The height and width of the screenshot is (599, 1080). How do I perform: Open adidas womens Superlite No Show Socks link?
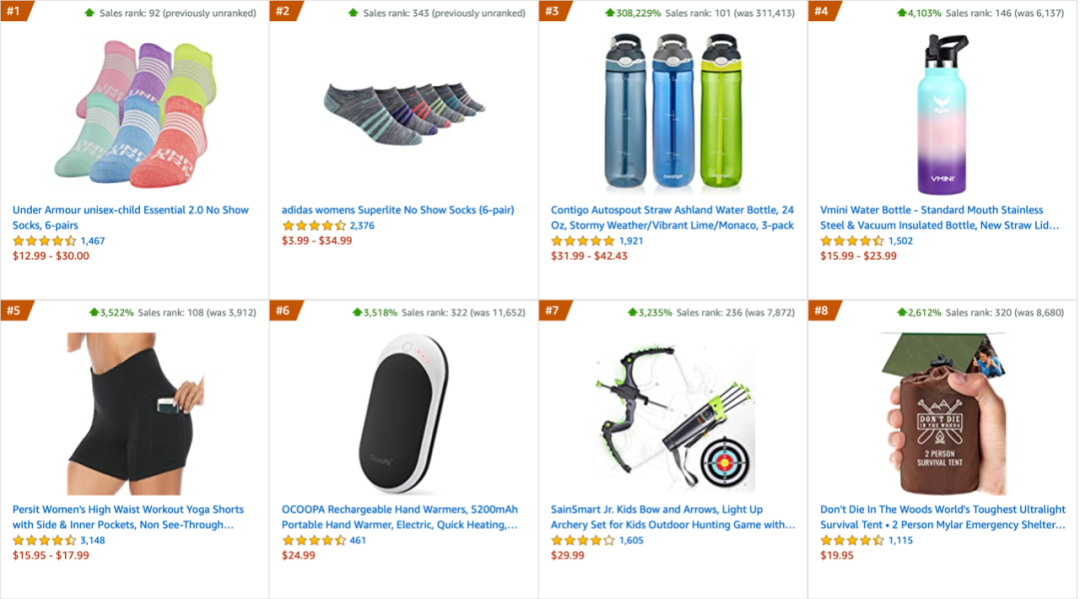[x=397, y=210]
